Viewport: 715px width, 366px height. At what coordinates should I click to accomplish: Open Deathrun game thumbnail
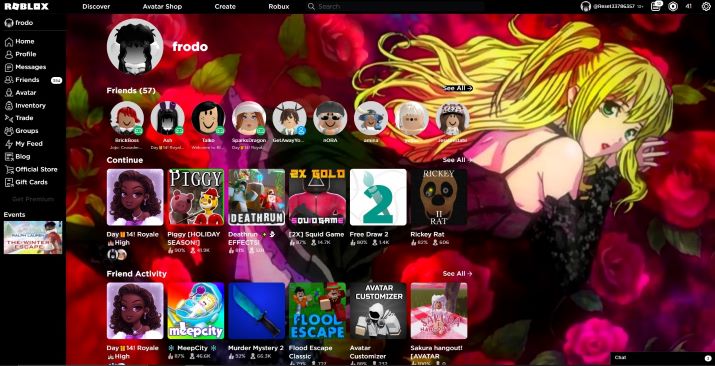tap(257, 197)
